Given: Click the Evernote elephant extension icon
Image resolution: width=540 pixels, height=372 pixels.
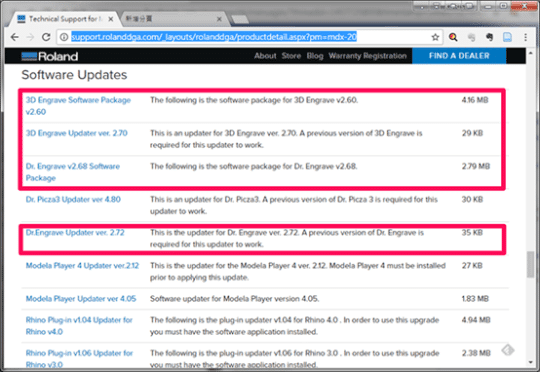Looking at the screenshot, I should click(489, 37).
